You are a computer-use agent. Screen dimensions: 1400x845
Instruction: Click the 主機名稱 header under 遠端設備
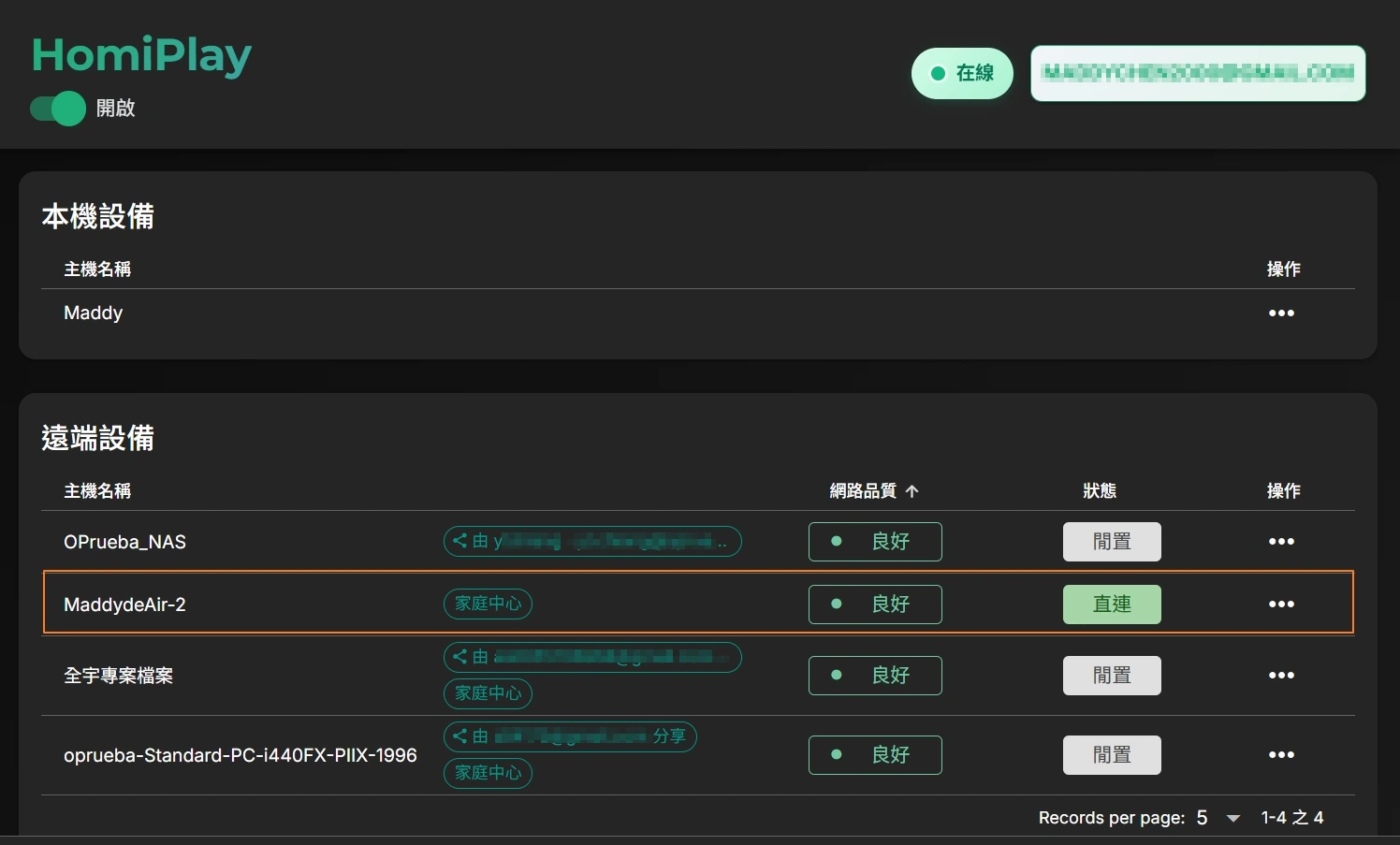point(97,491)
